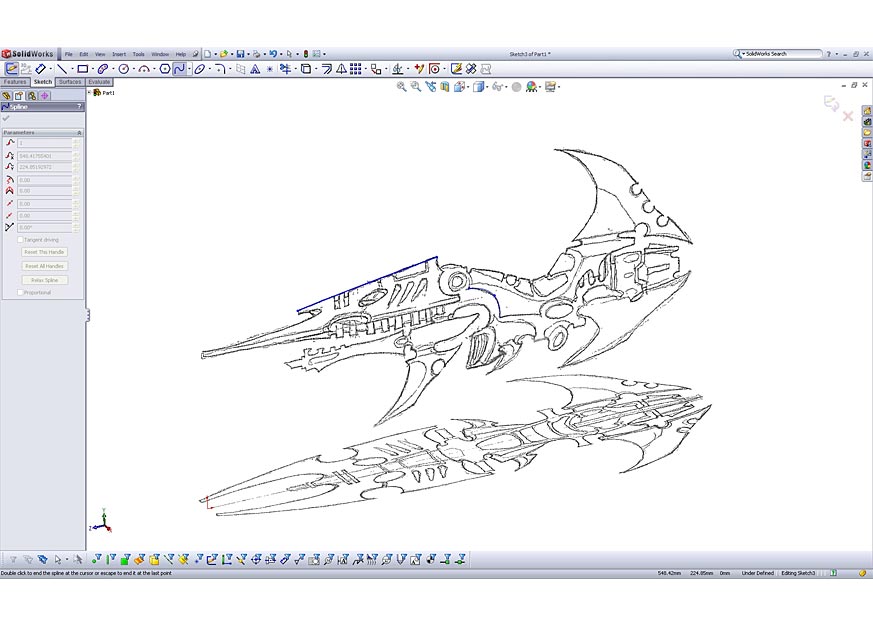Click the Relax Spline button
873x627 pixels.
point(45,280)
